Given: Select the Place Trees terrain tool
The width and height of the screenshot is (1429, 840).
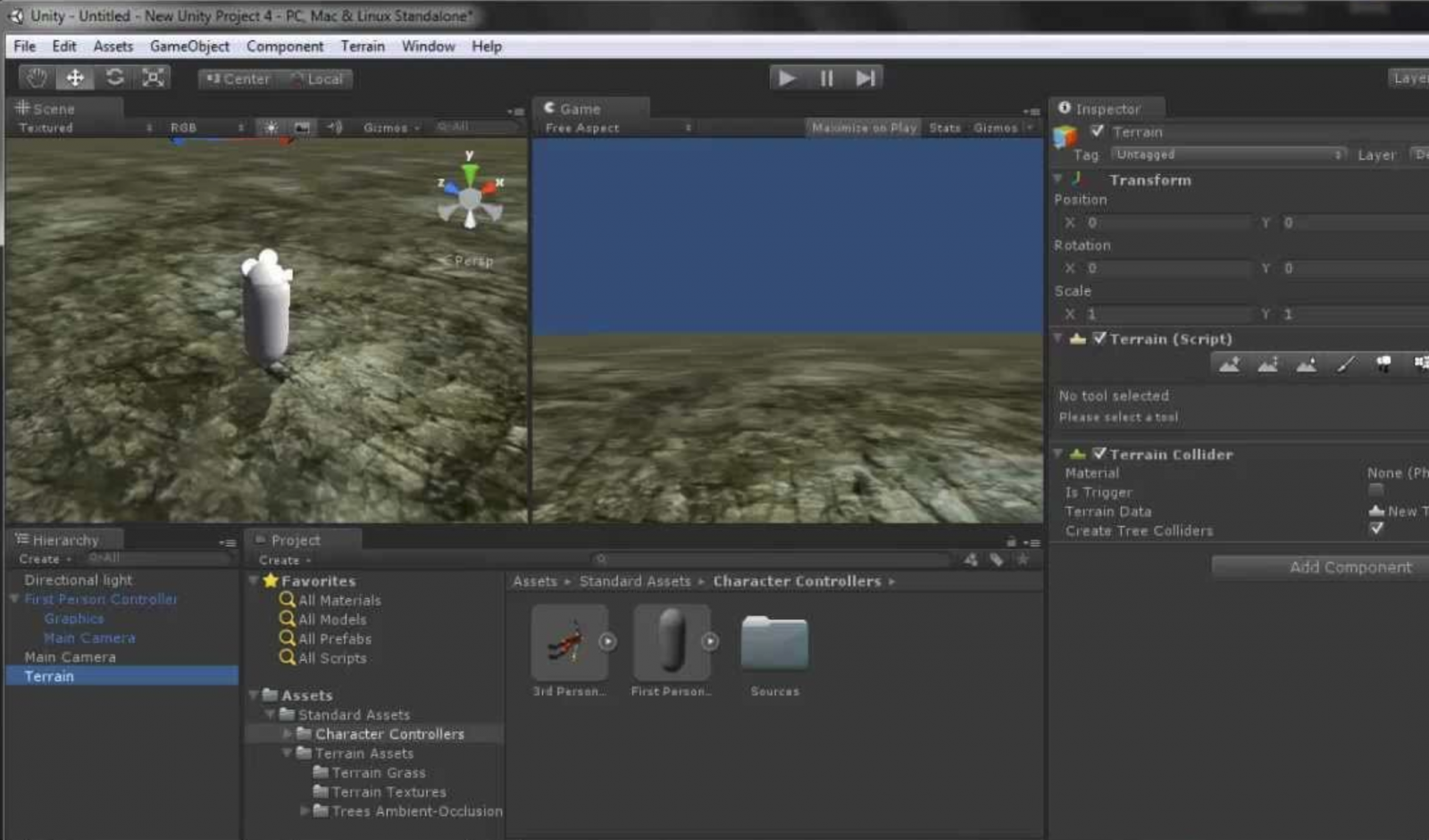Looking at the screenshot, I should pos(1383,363).
